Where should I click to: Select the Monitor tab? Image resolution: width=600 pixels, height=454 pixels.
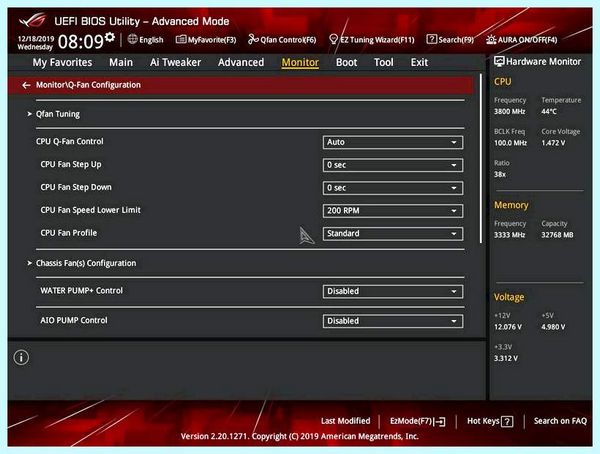tap(300, 62)
